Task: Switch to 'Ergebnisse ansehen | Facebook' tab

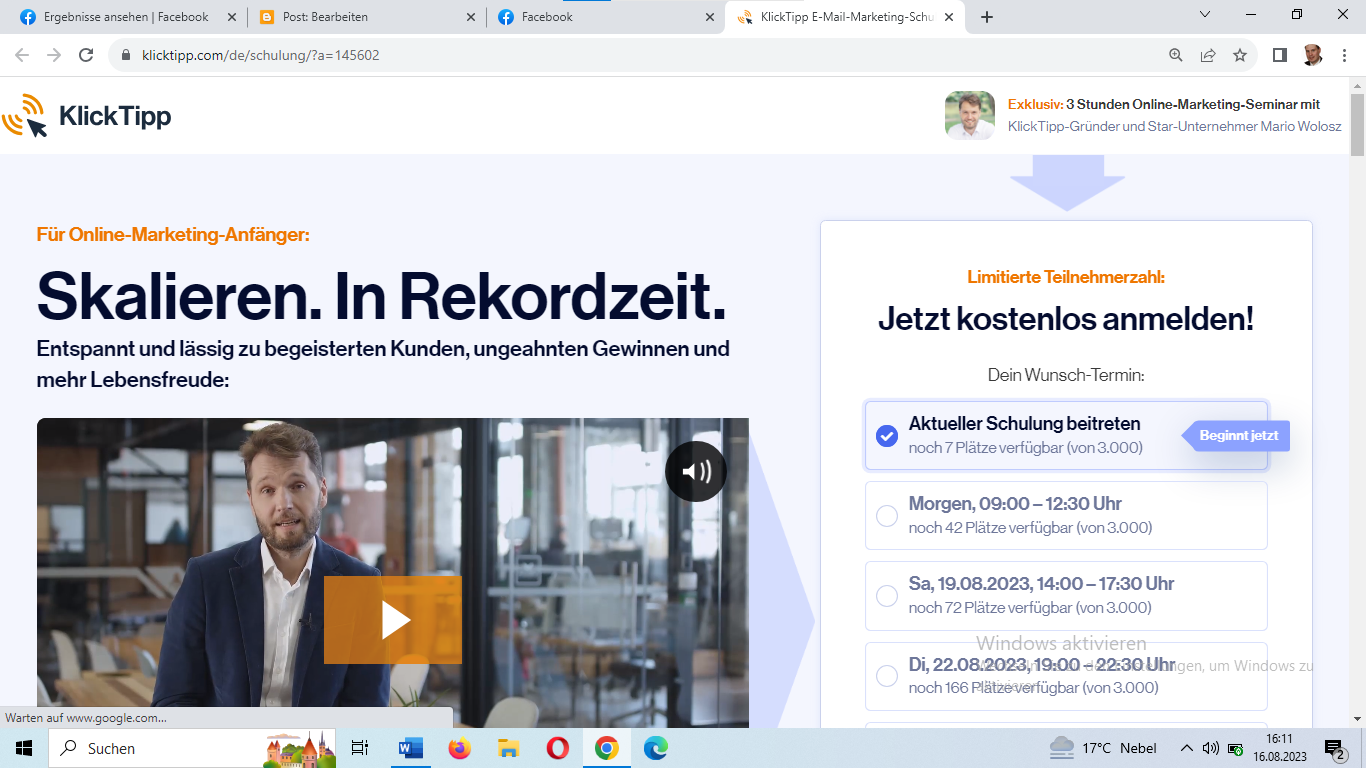Action: click(x=127, y=17)
